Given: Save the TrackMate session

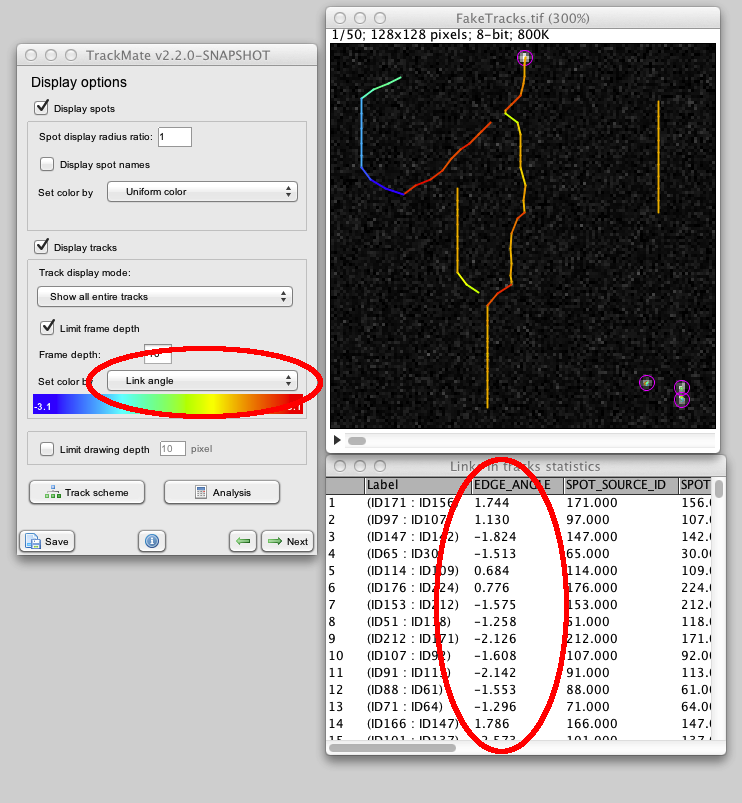Looking at the screenshot, I should pyautogui.click(x=47, y=541).
